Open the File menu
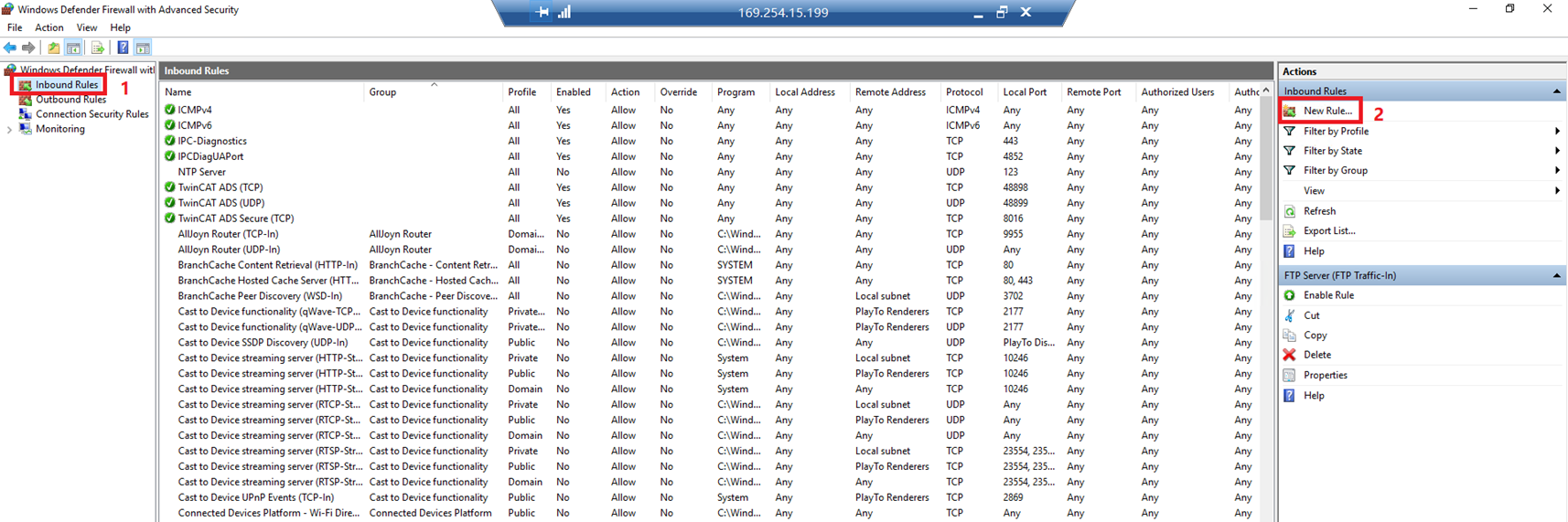The width and height of the screenshot is (1568, 522). [15, 27]
